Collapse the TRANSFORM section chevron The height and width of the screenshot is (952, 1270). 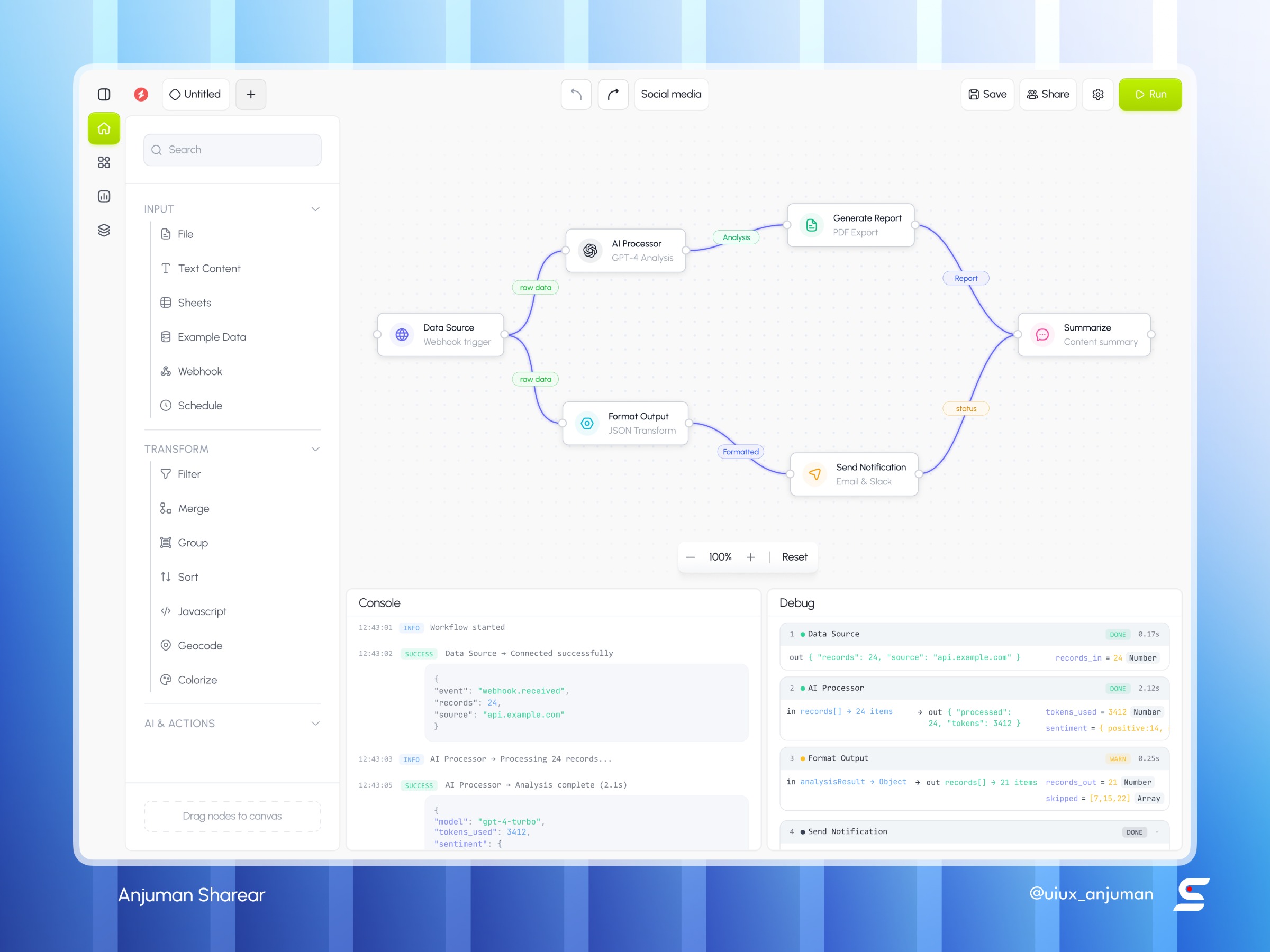(x=315, y=448)
